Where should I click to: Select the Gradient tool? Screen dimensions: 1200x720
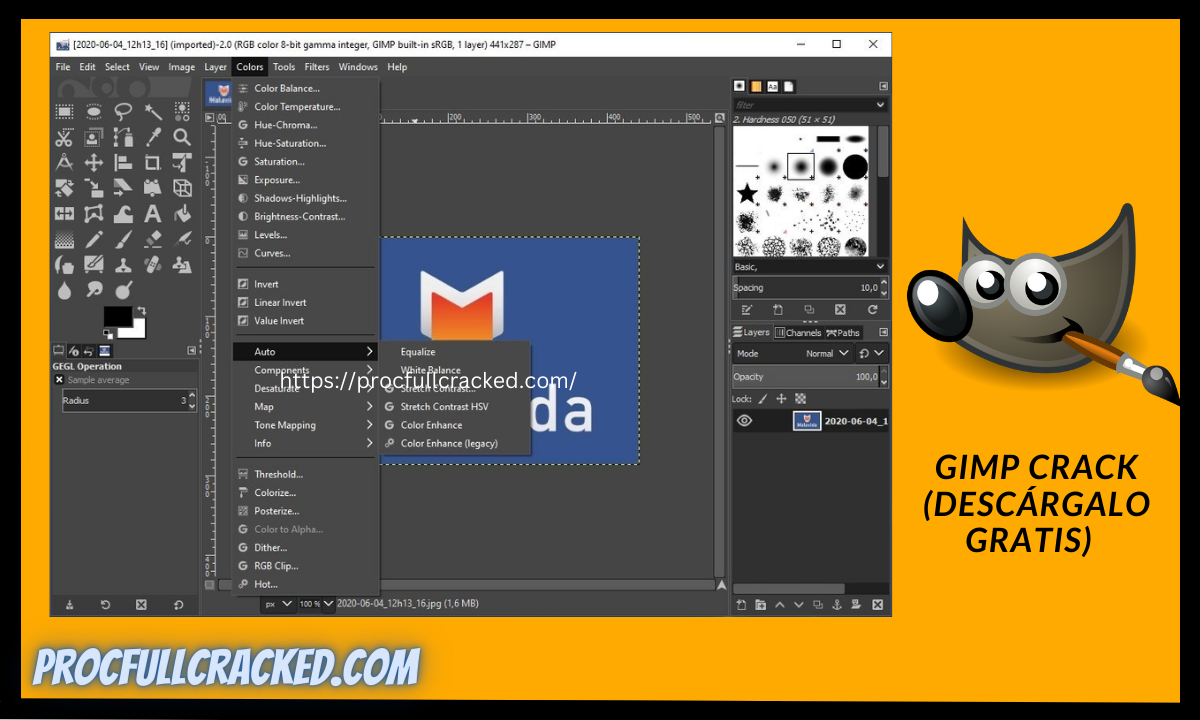pos(64,240)
